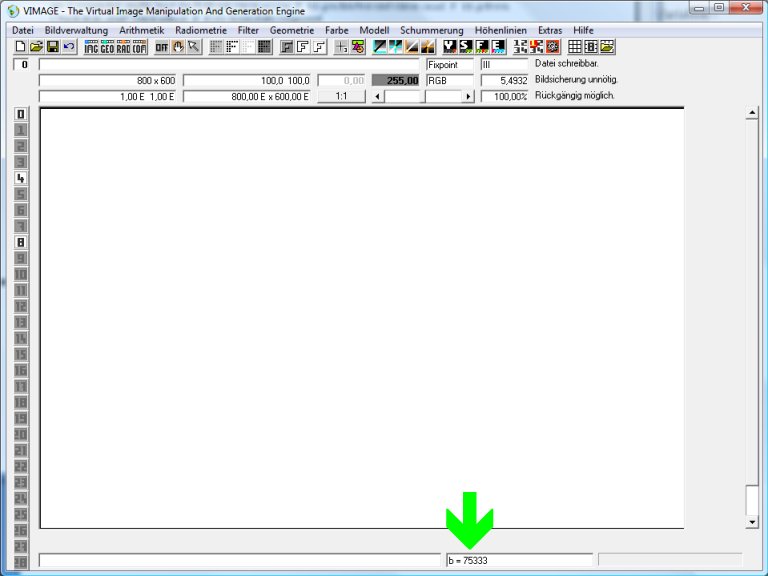Click the vertical scrollbar down arrow
Screen dimensions: 768x576
coord(752,521)
